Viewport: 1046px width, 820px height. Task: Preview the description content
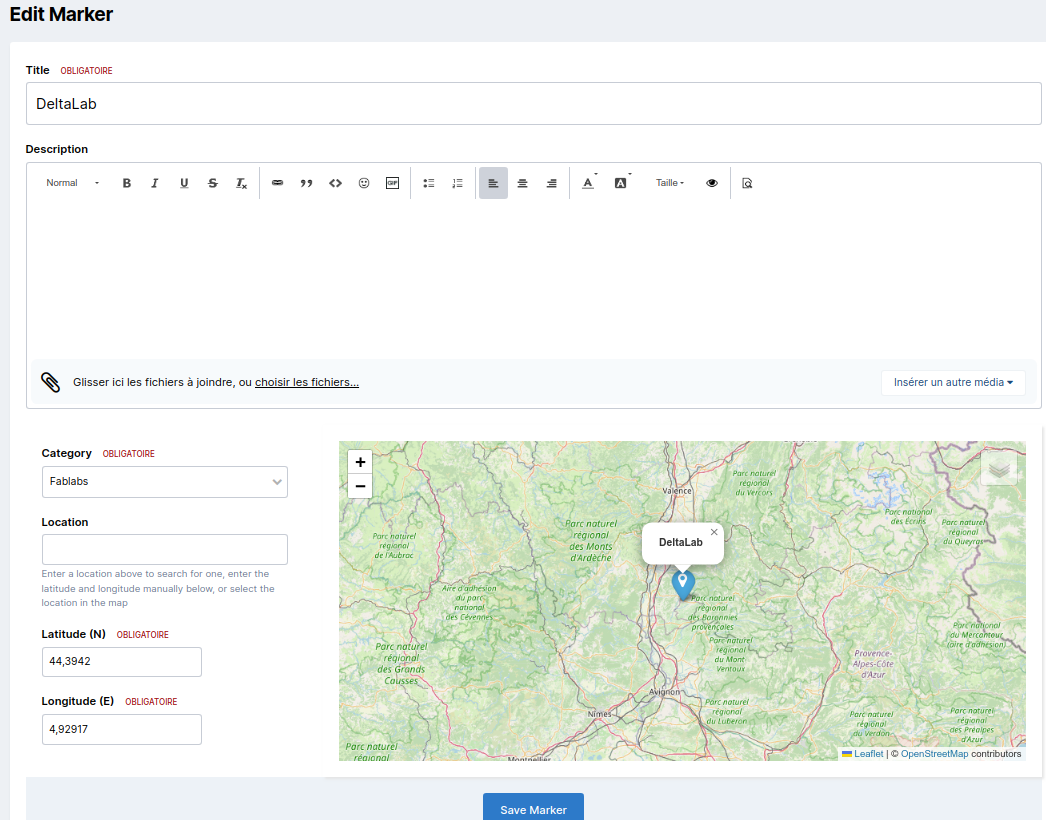pyautogui.click(x=747, y=183)
